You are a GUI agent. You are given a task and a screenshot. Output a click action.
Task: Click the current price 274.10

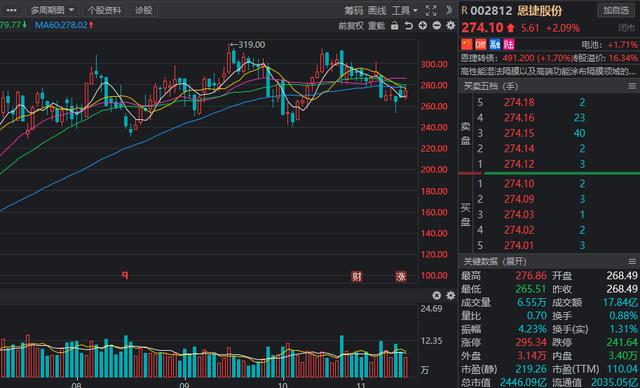tap(482, 28)
